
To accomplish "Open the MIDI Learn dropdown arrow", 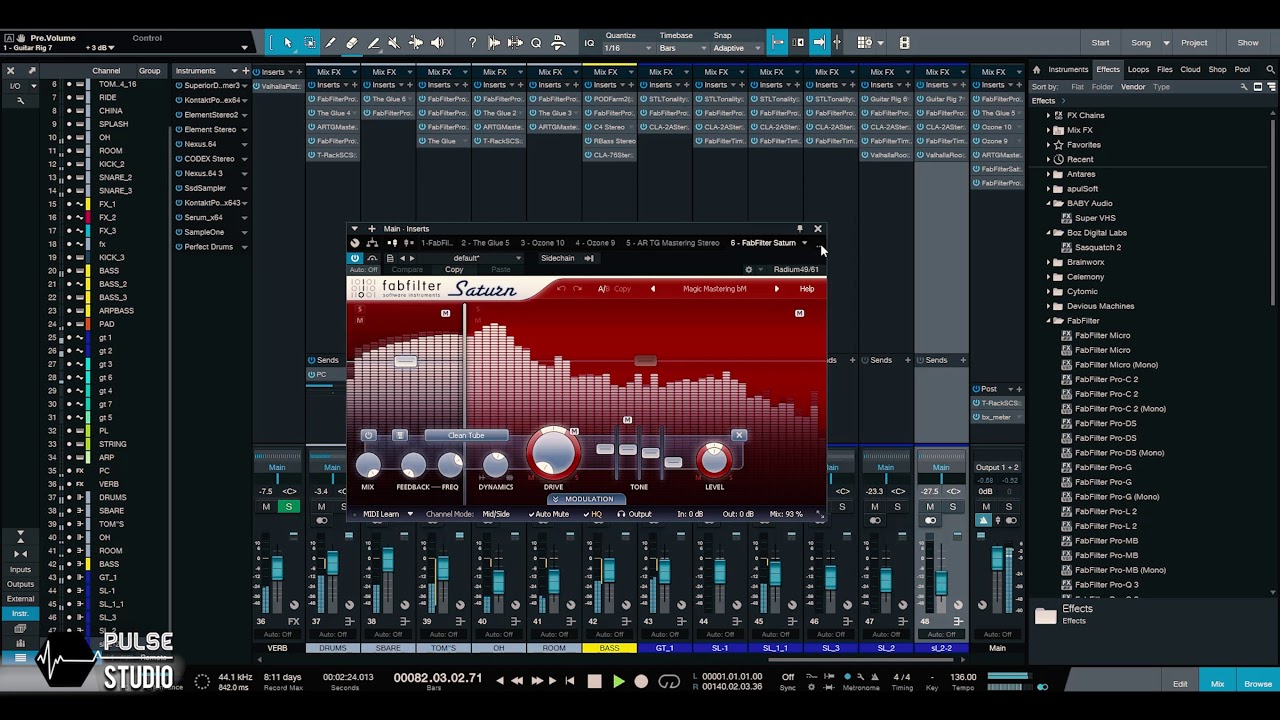I will coord(409,514).
